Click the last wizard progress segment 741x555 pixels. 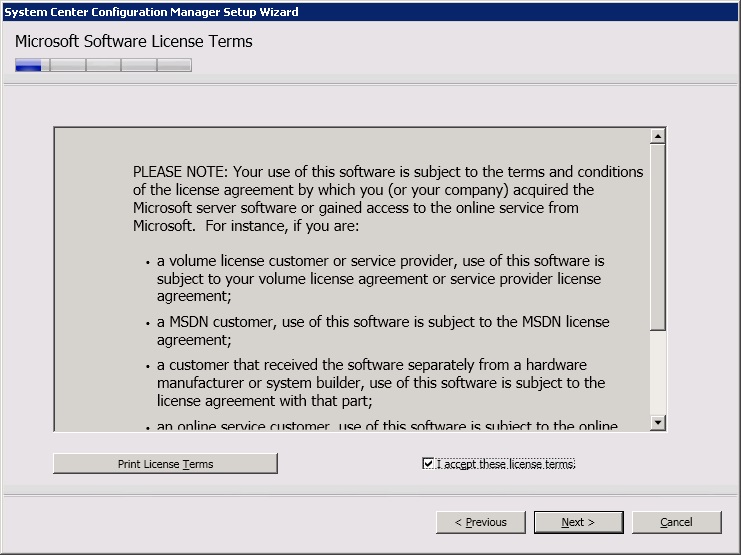pyautogui.click(x=174, y=66)
